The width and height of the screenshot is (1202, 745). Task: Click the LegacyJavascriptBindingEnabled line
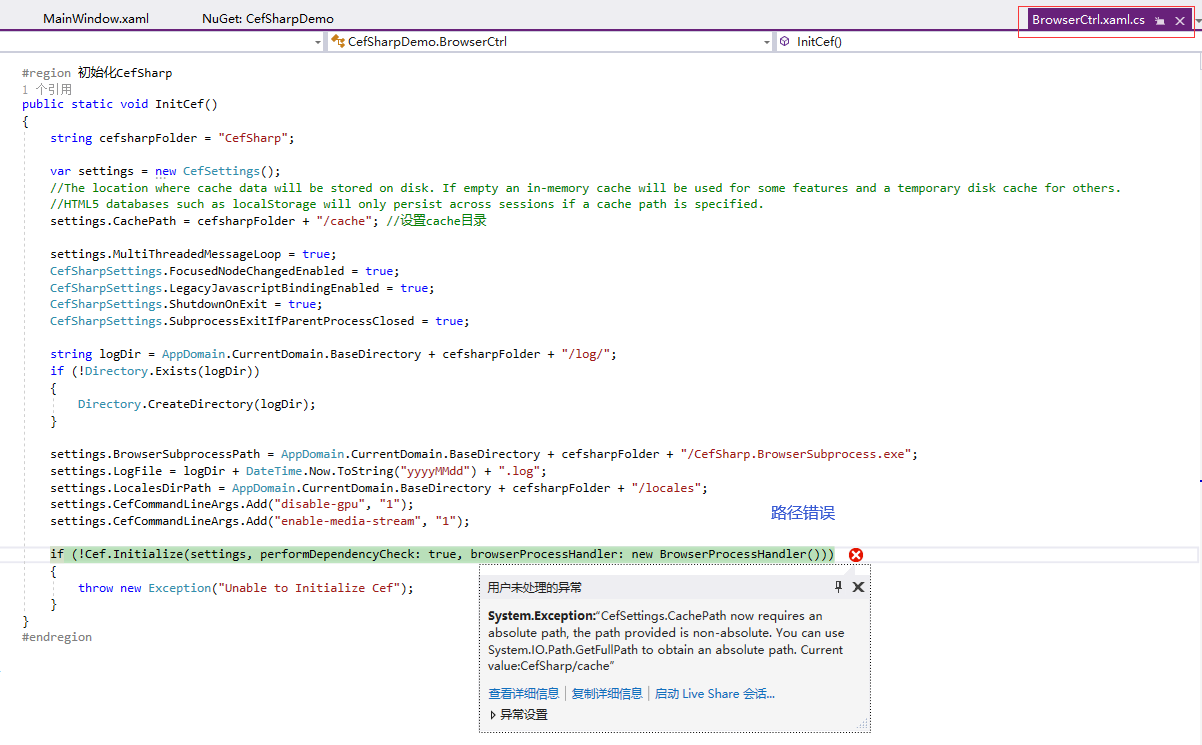[242, 288]
